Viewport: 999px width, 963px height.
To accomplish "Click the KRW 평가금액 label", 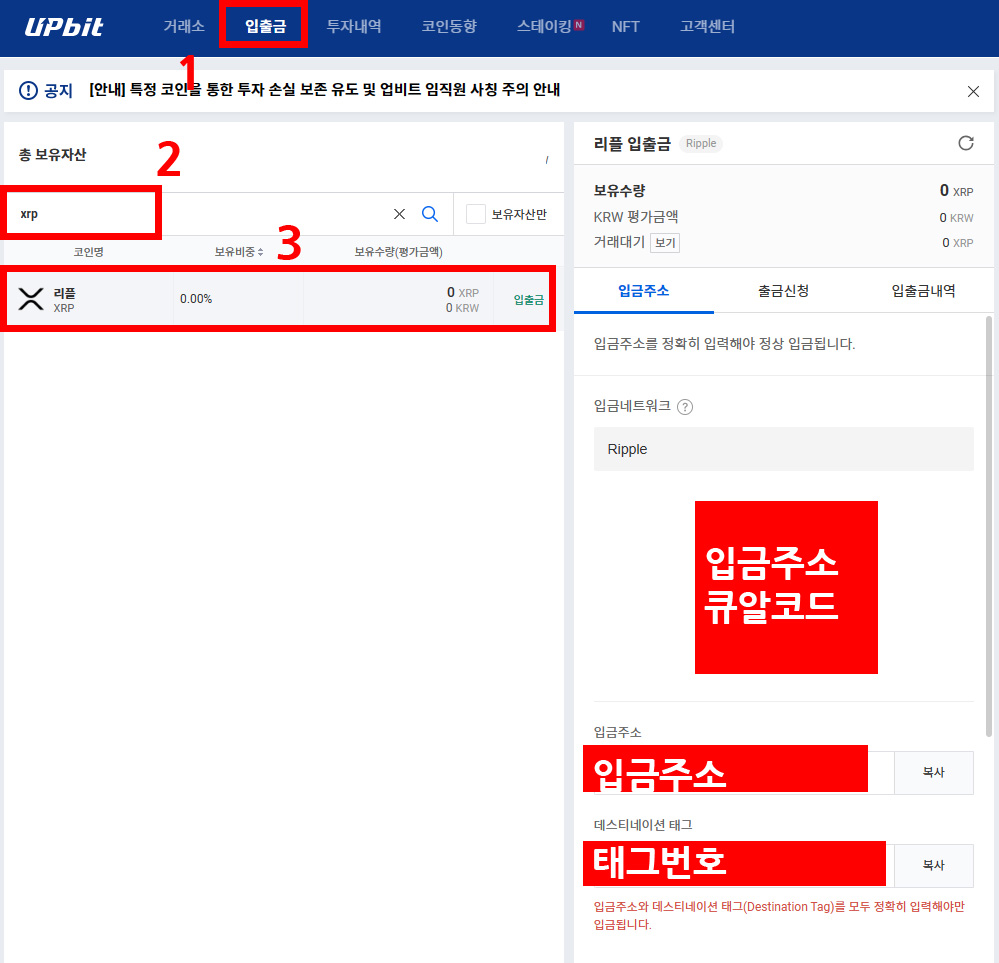I will point(636,217).
